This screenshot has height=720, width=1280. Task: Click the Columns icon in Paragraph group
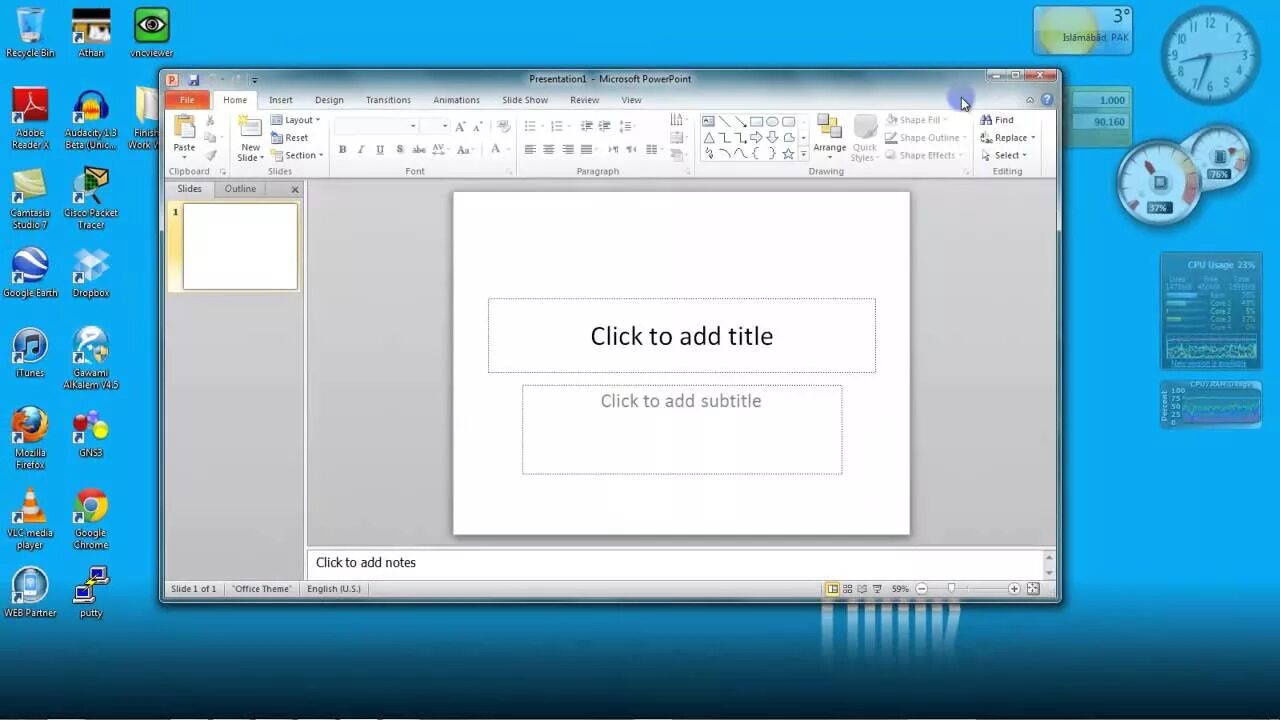pos(654,150)
